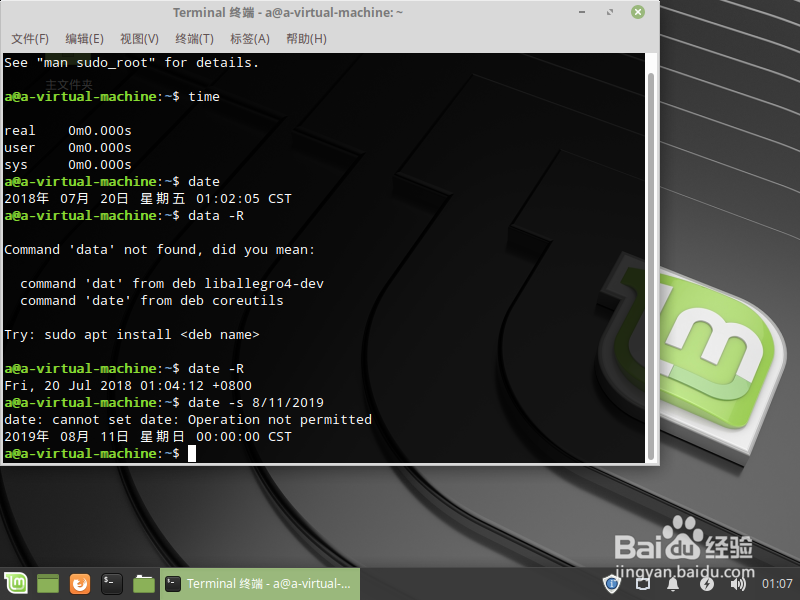
Task: Toggle the workspace switcher tray icon
Action: [644, 584]
